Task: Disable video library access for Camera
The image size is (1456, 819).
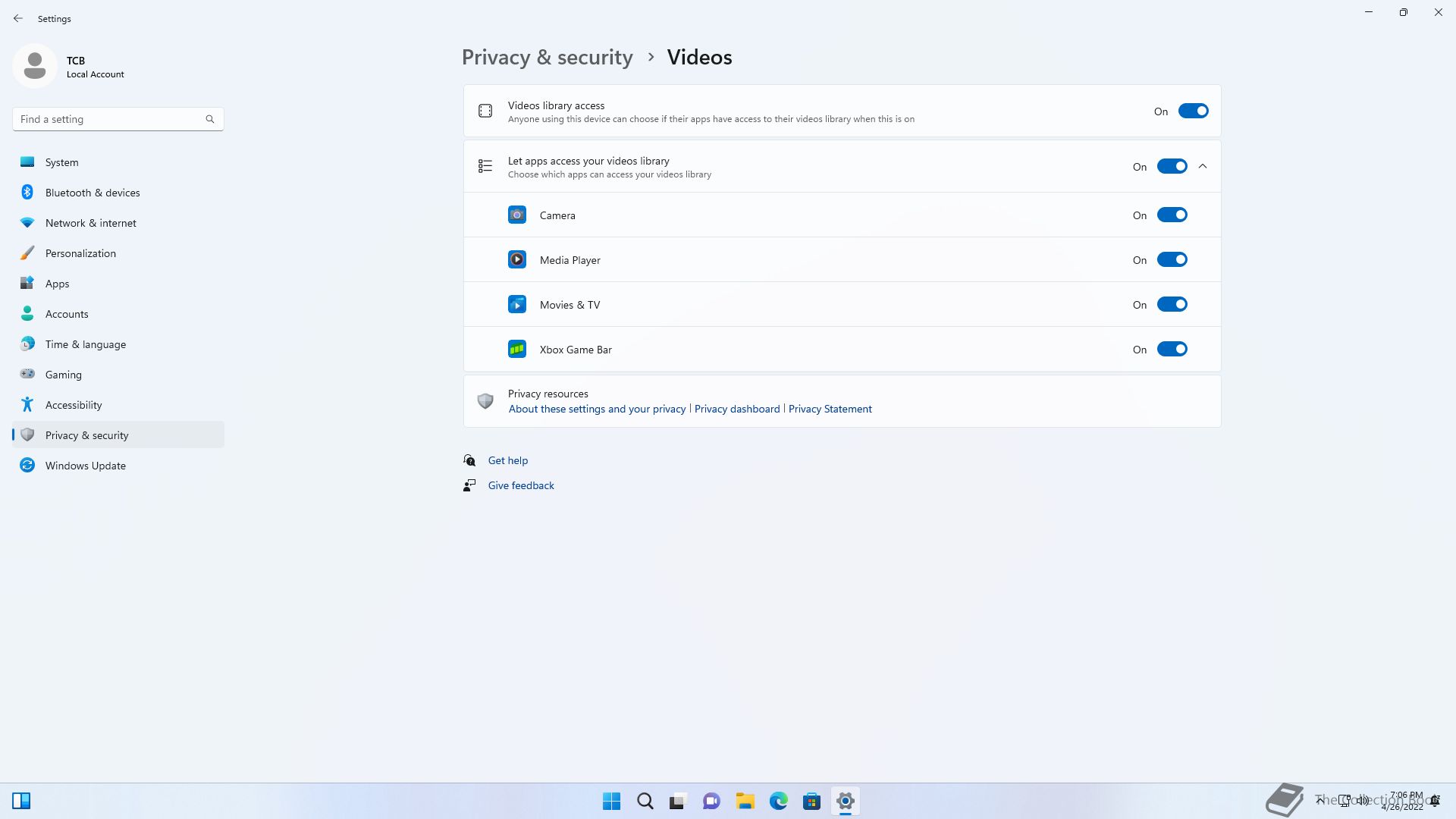Action: point(1172,215)
